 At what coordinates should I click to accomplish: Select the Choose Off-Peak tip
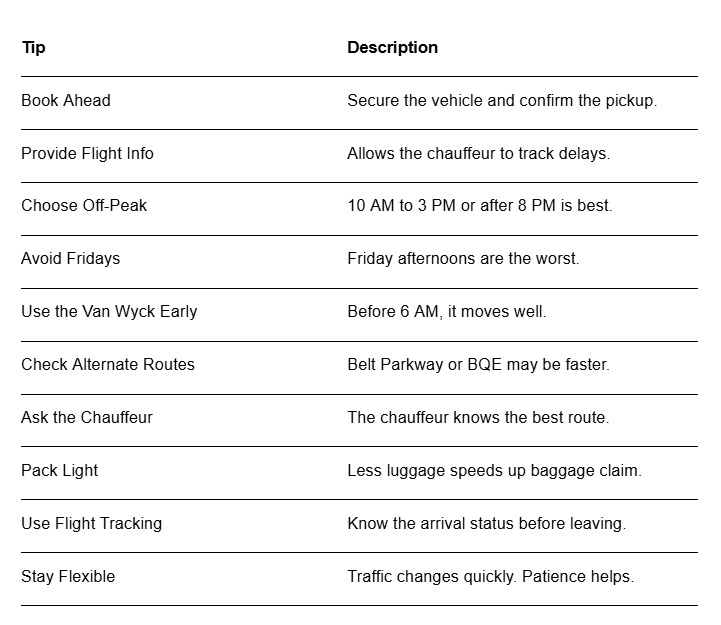[84, 206]
